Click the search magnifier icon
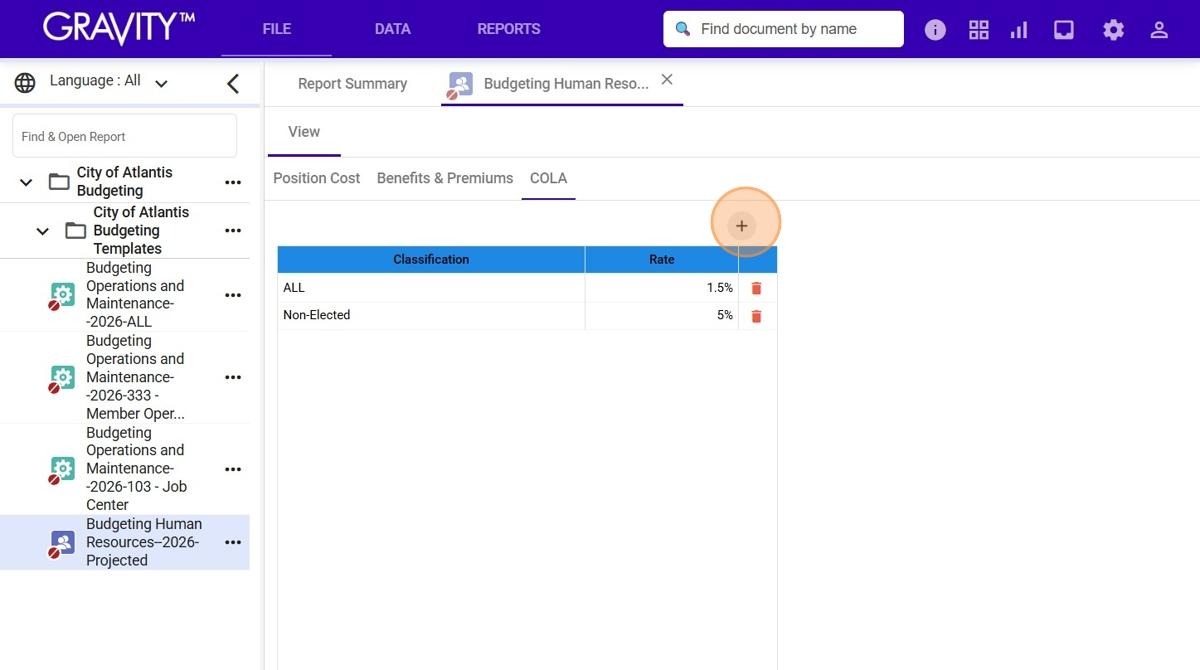Image resolution: width=1200 pixels, height=670 pixels. 683,29
